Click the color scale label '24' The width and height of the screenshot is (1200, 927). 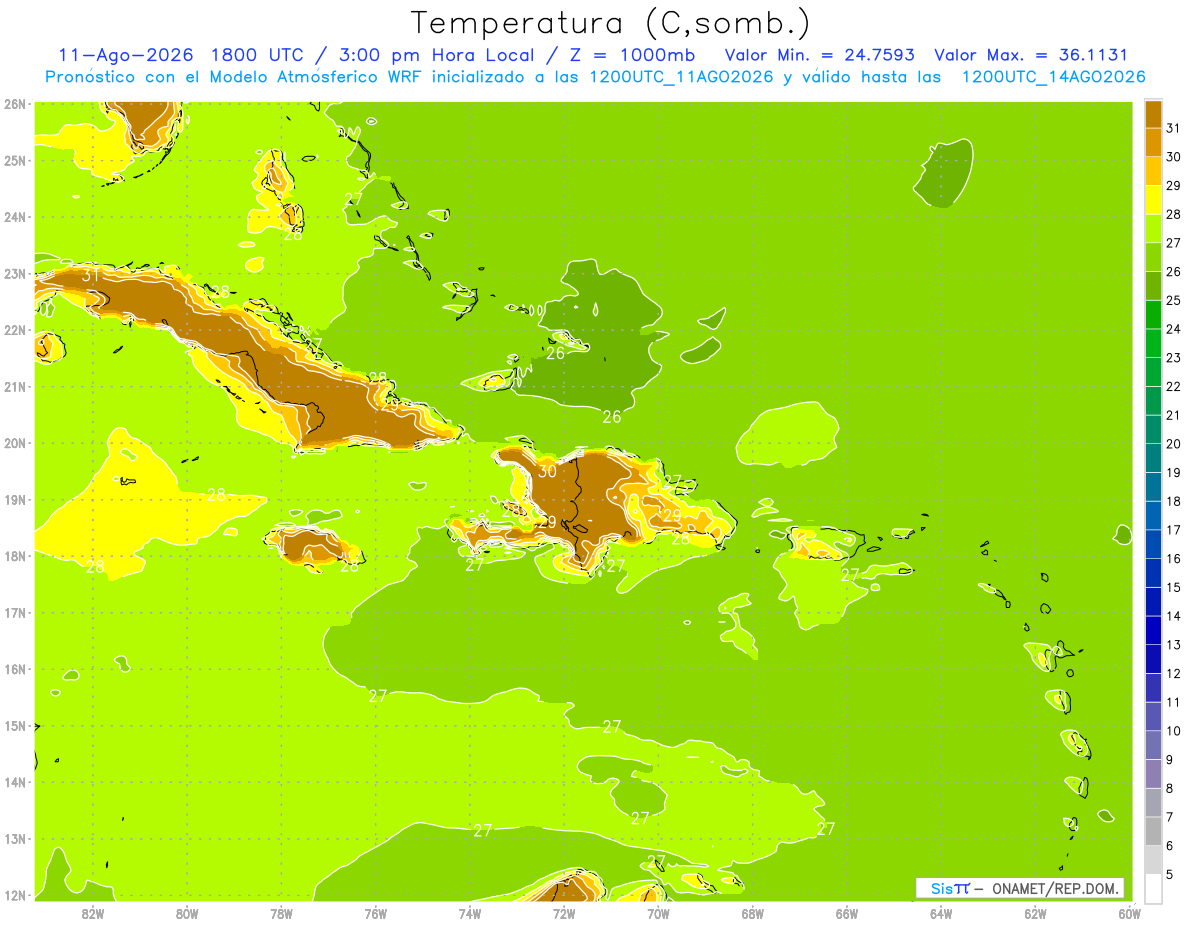[x=1173, y=329]
